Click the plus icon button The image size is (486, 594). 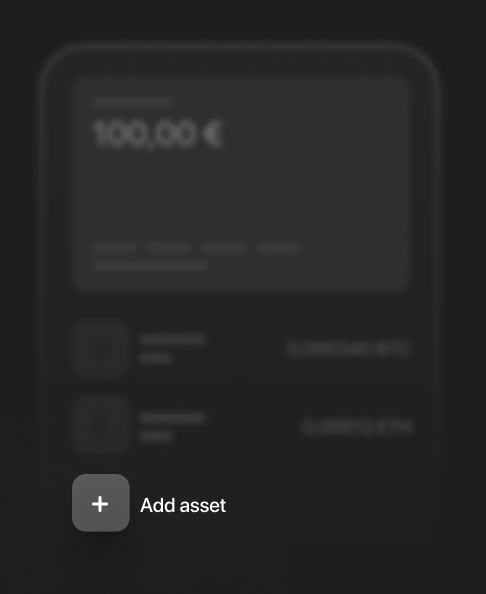tap(101, 503)
